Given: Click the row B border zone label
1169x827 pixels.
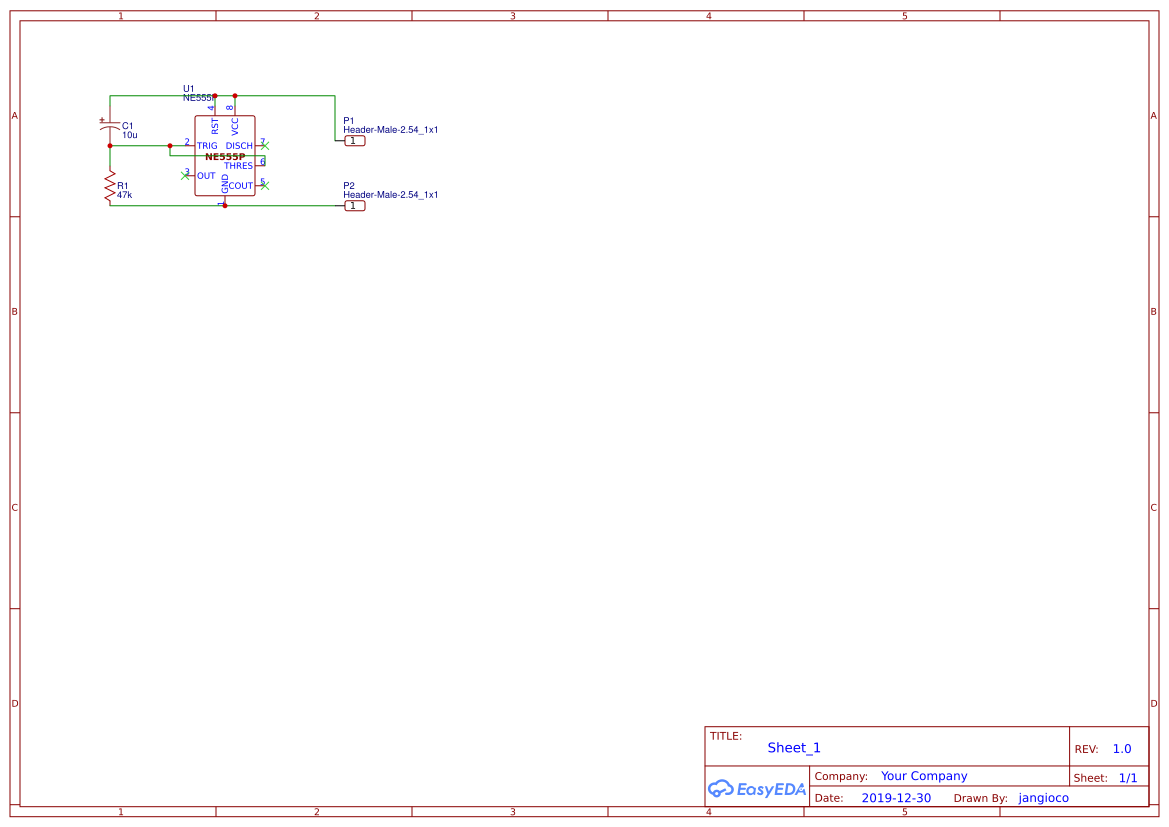Looking at the screenshot, I should point(13,311).
